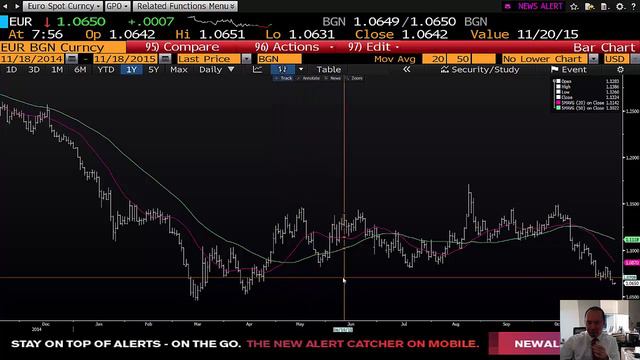640x360 pixels.
Task: Click the Event flag button
Action: pos(569,69)
